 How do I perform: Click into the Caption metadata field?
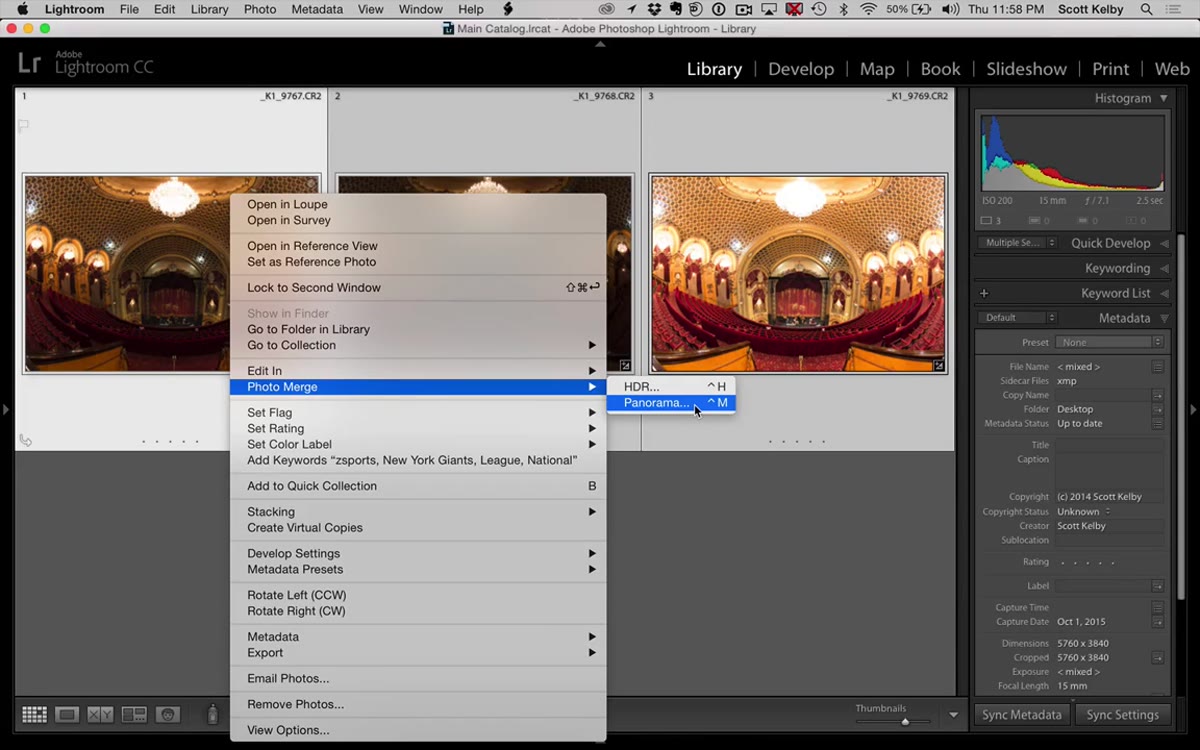pyautogui.click(x=1110, y=470)
